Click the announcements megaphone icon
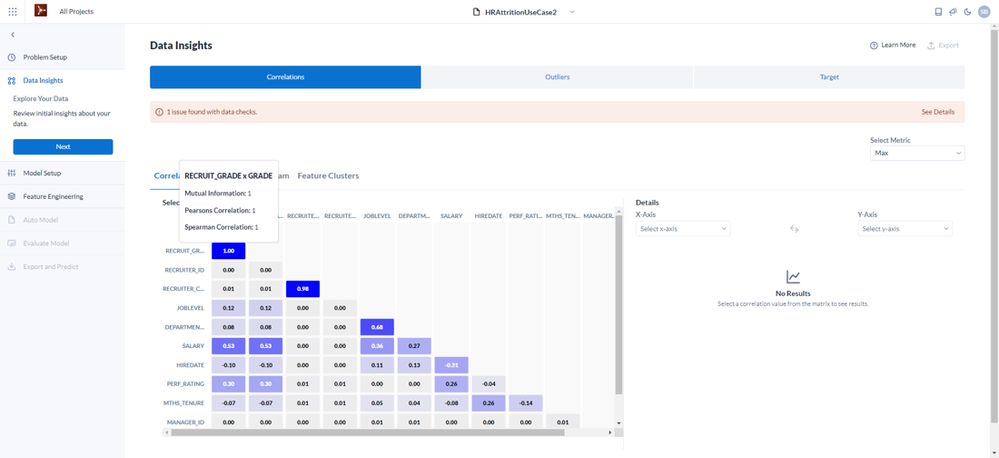999x458 pixels. click(x=953, y=11)
